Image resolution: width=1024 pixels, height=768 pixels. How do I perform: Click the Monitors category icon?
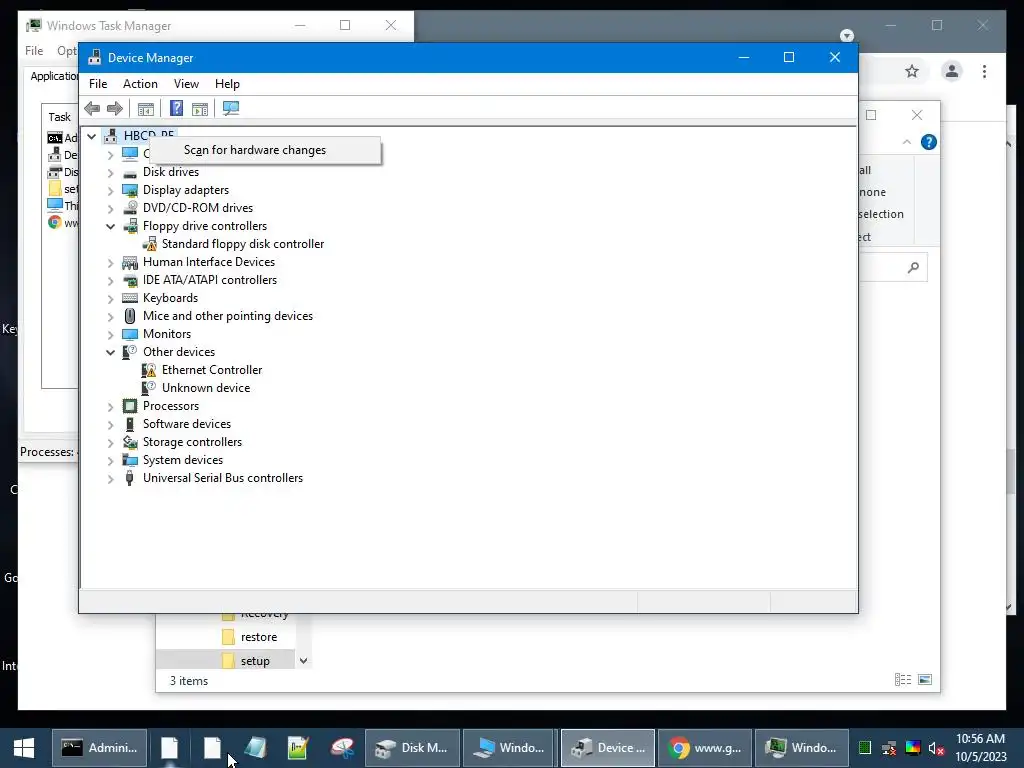(130, 334)
